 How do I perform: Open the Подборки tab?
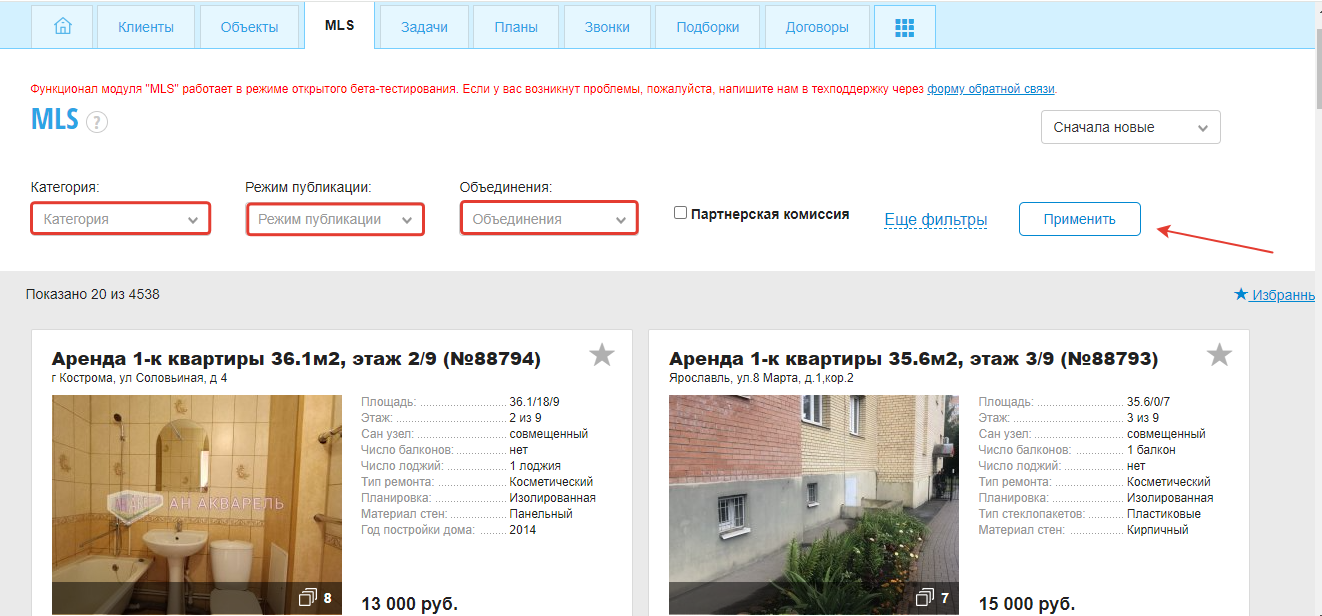[x=710, y=27]
